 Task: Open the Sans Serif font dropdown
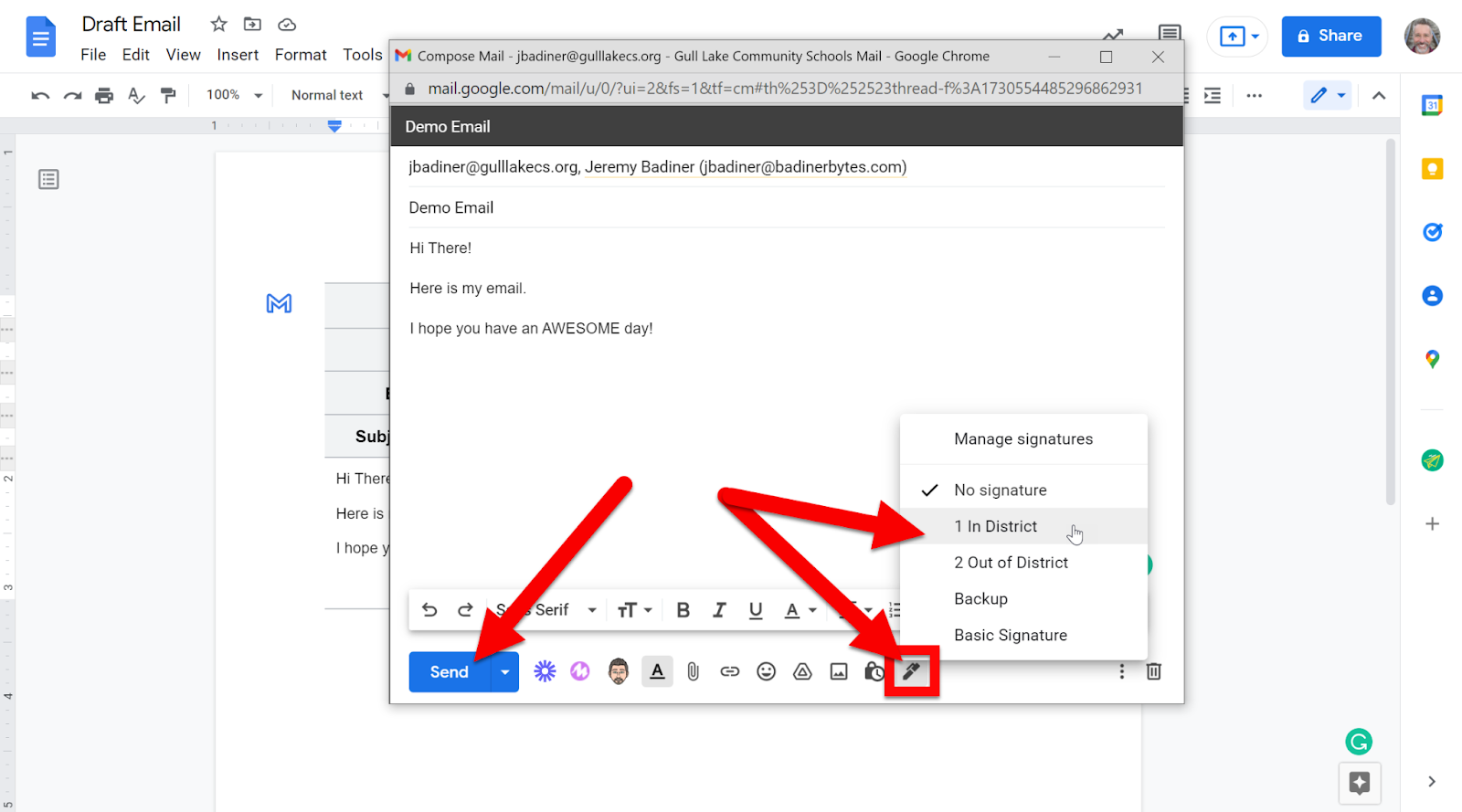546,610
